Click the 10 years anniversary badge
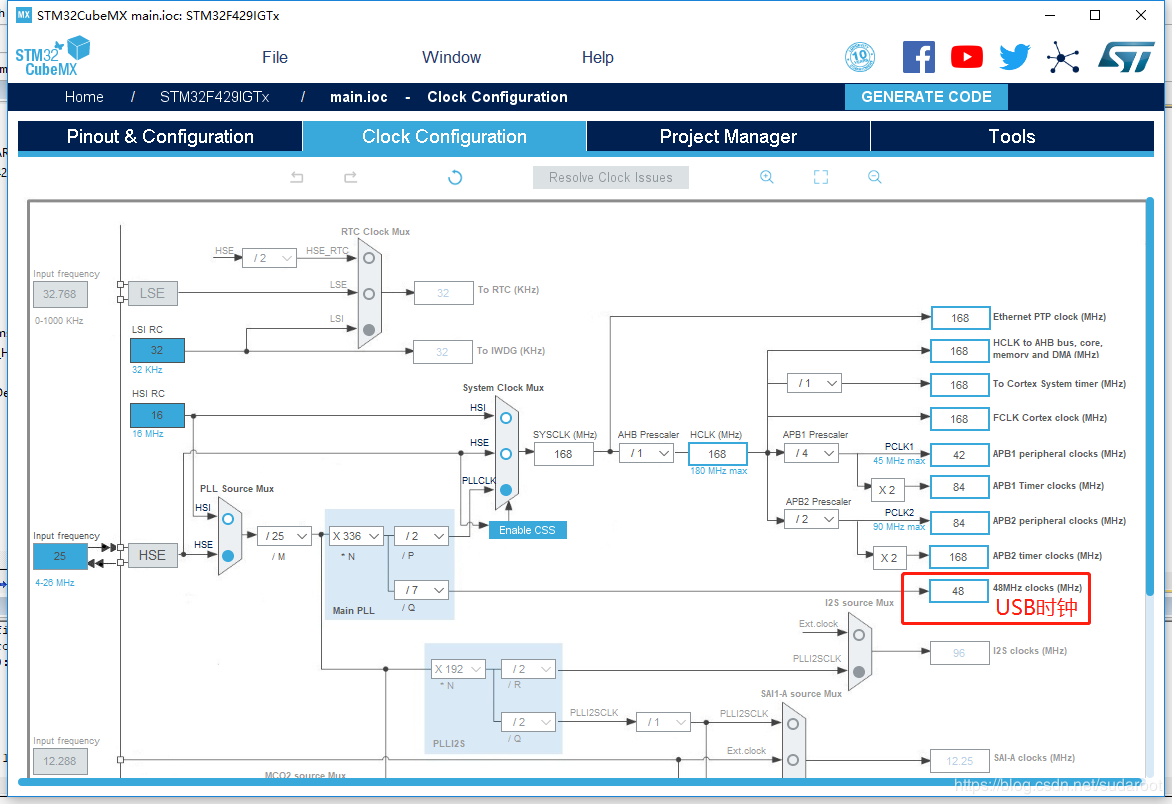 pos(860,57)
